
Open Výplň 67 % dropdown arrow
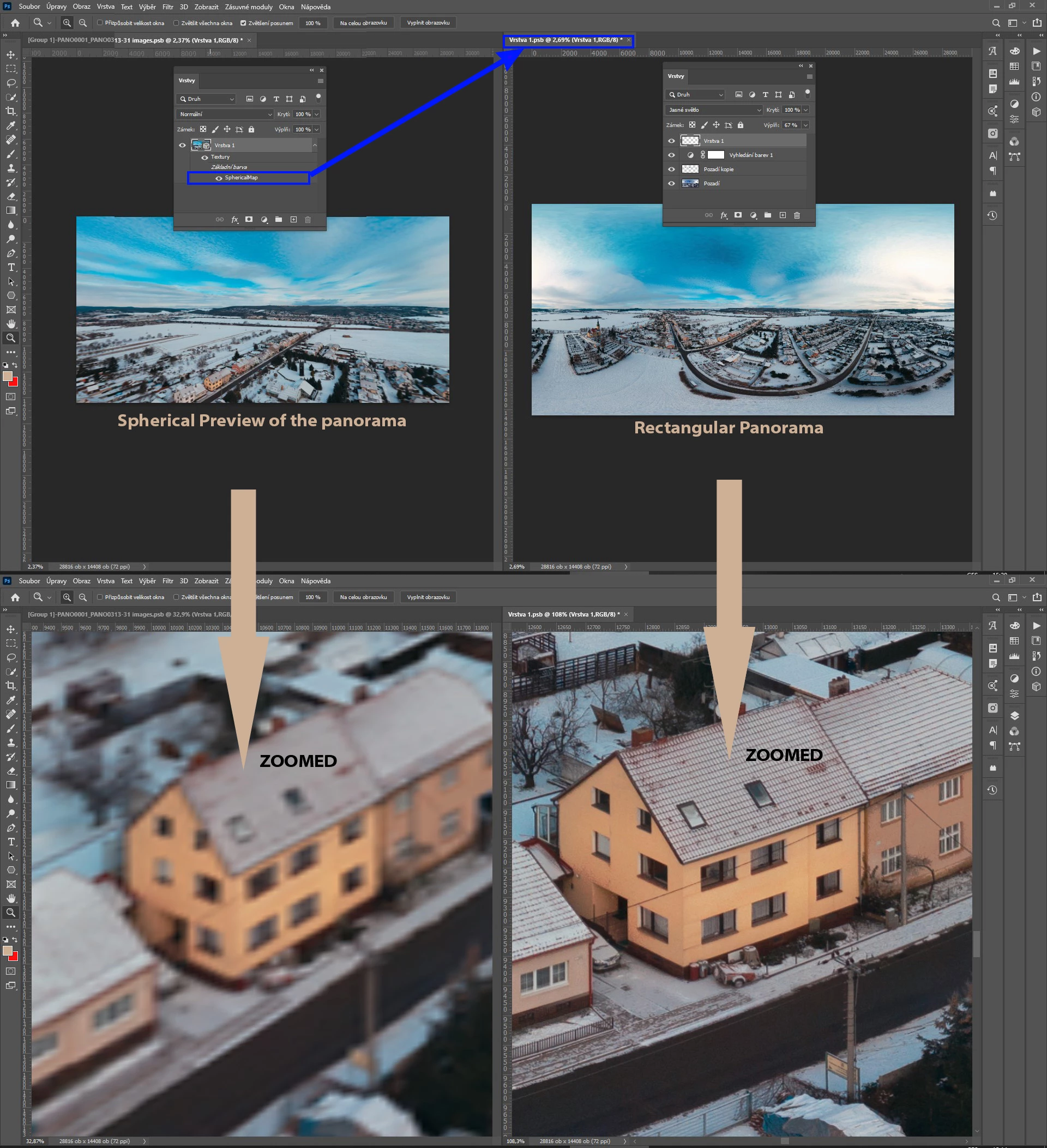point(805,125)
